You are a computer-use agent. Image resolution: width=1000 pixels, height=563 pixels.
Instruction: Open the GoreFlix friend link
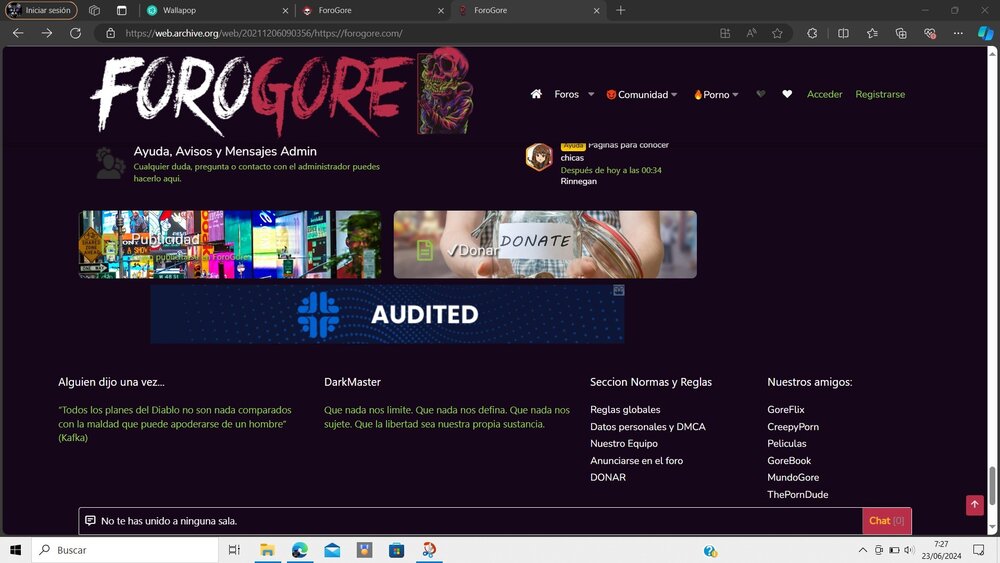pos(786,409)
